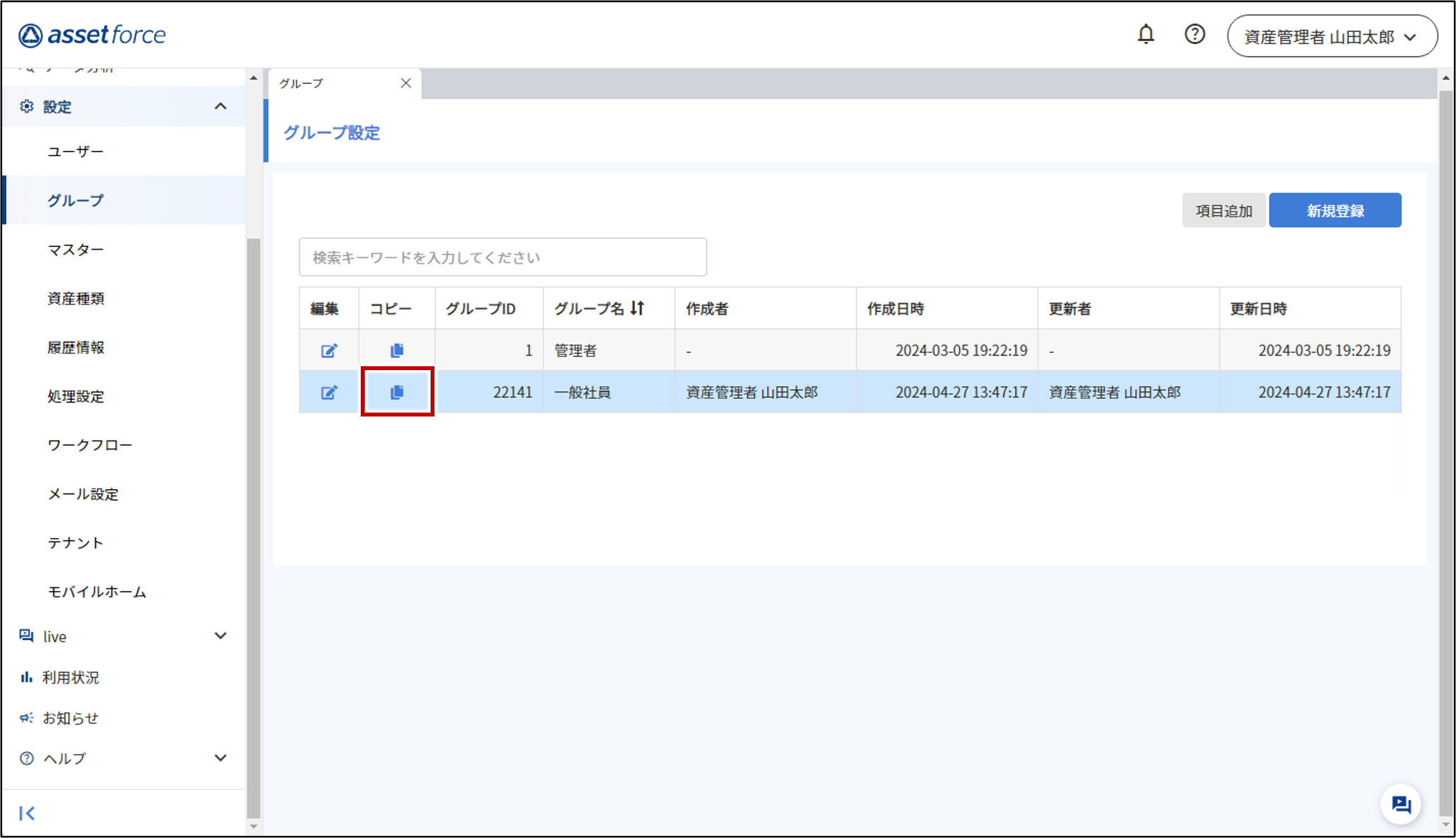Click the asset force logo
This screenshot has width=1456, height=838.
pyautogui.click(x=92, y=35)
